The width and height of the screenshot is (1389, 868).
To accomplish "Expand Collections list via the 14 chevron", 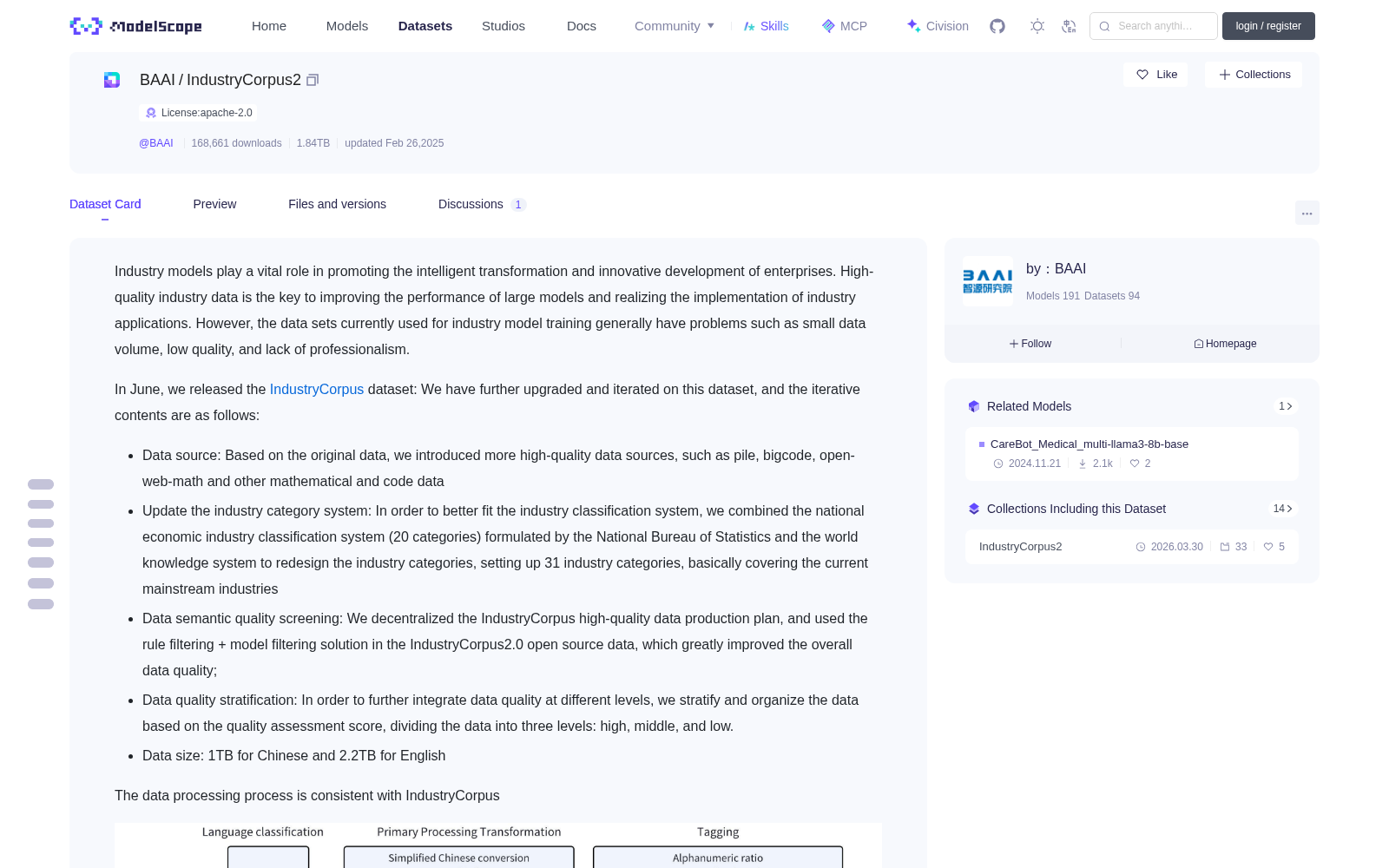I will (x=1283, y=509).
